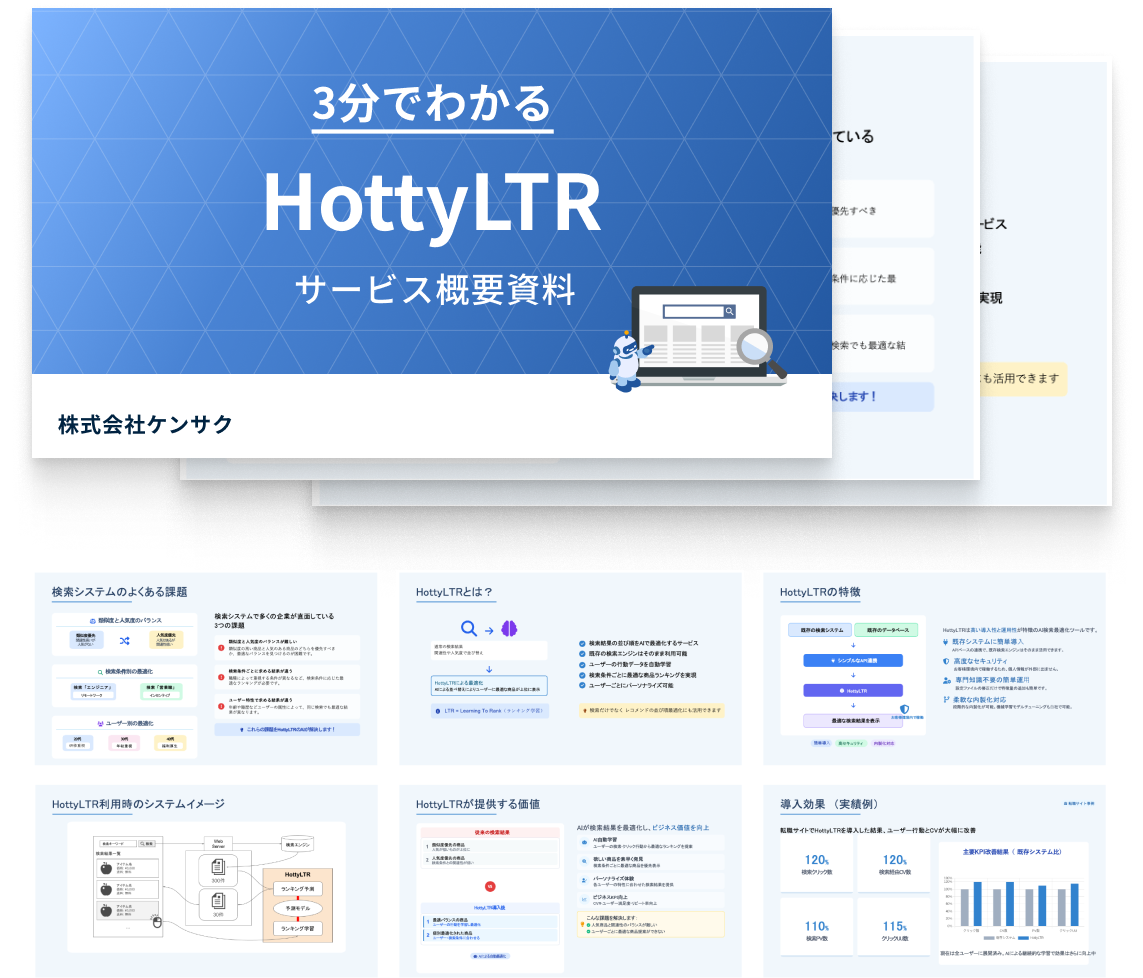
Task: Open the 検索システムのよくある課題 slide thumbnail
Action: [206, 668]
